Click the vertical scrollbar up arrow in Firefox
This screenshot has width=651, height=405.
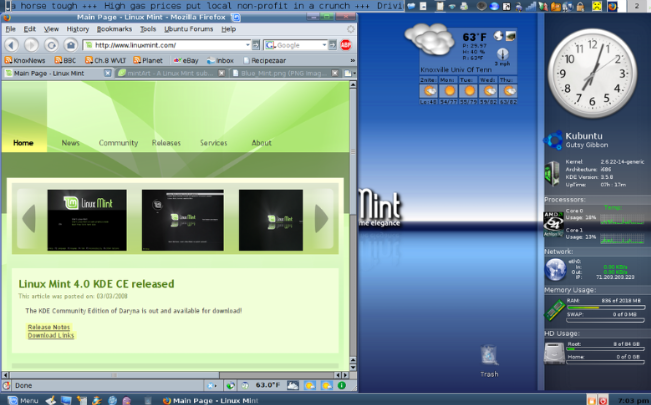pyautogui.click(x=353, y=84)
